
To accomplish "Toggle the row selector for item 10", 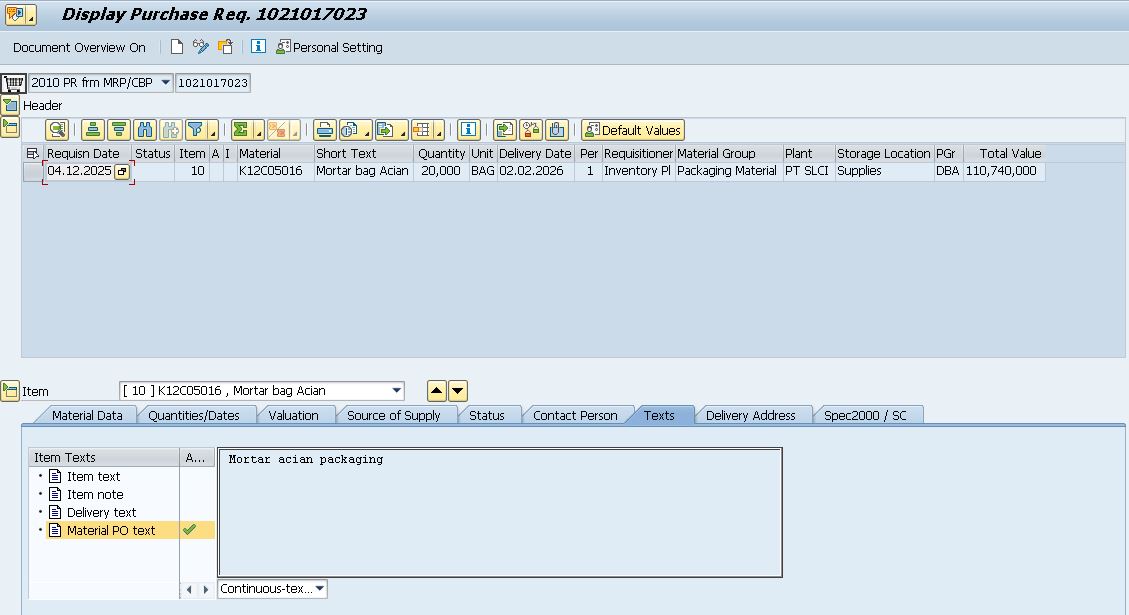I will click(x=33, y=171).
